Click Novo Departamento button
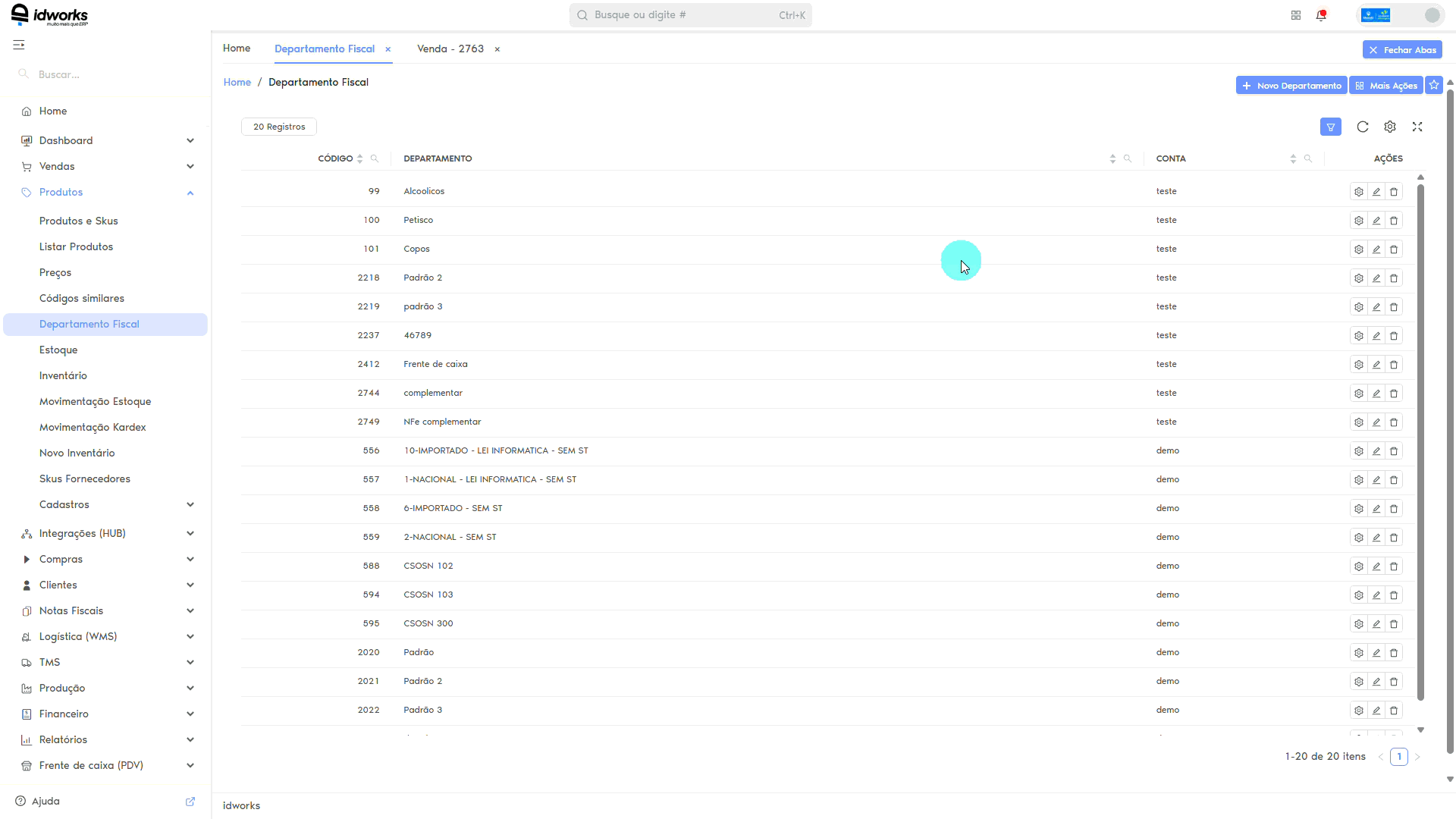Viewport: 1456px width, 819px height. (1291, 86)
